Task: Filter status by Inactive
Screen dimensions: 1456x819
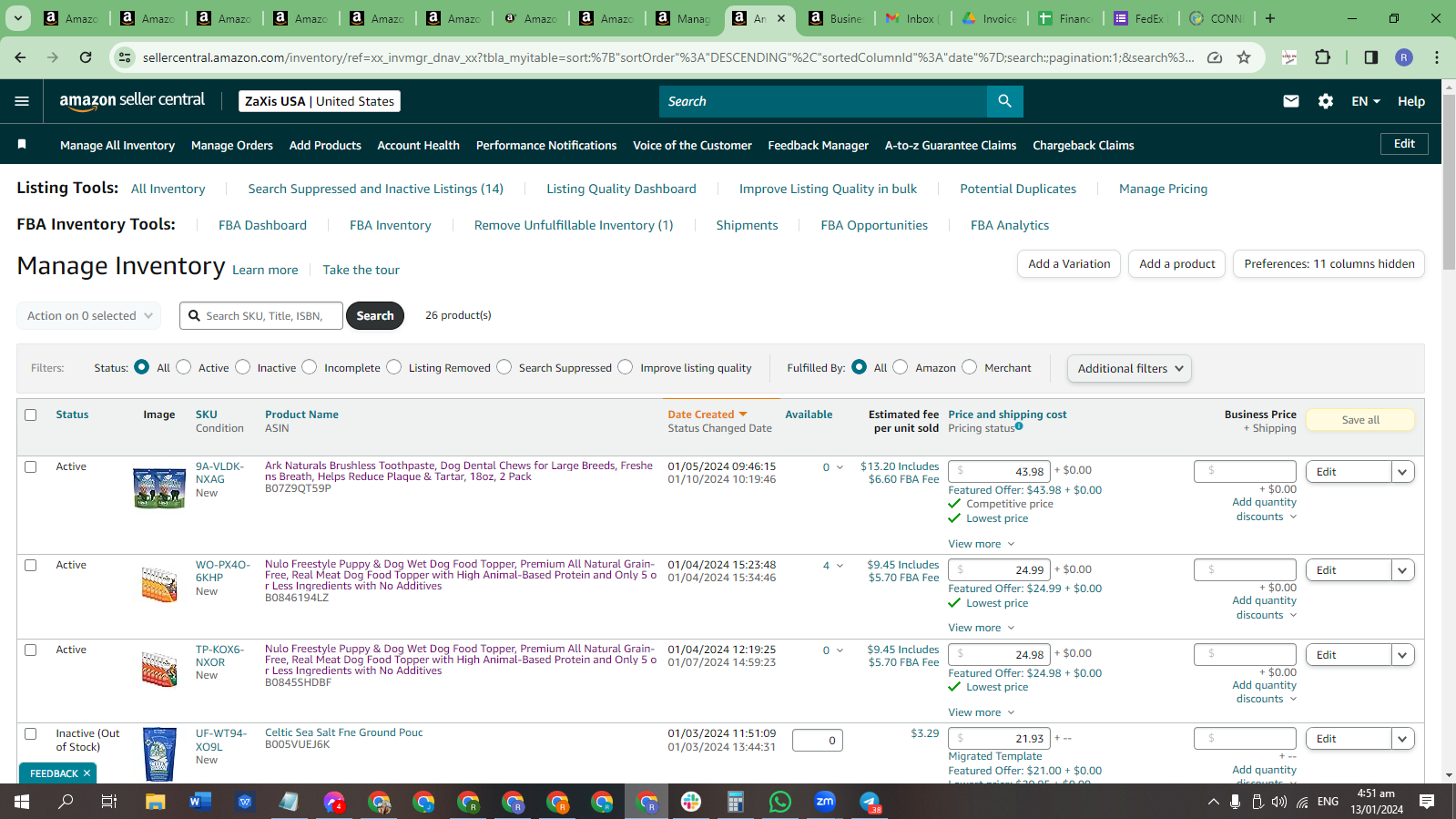Action: coord(243,367)
